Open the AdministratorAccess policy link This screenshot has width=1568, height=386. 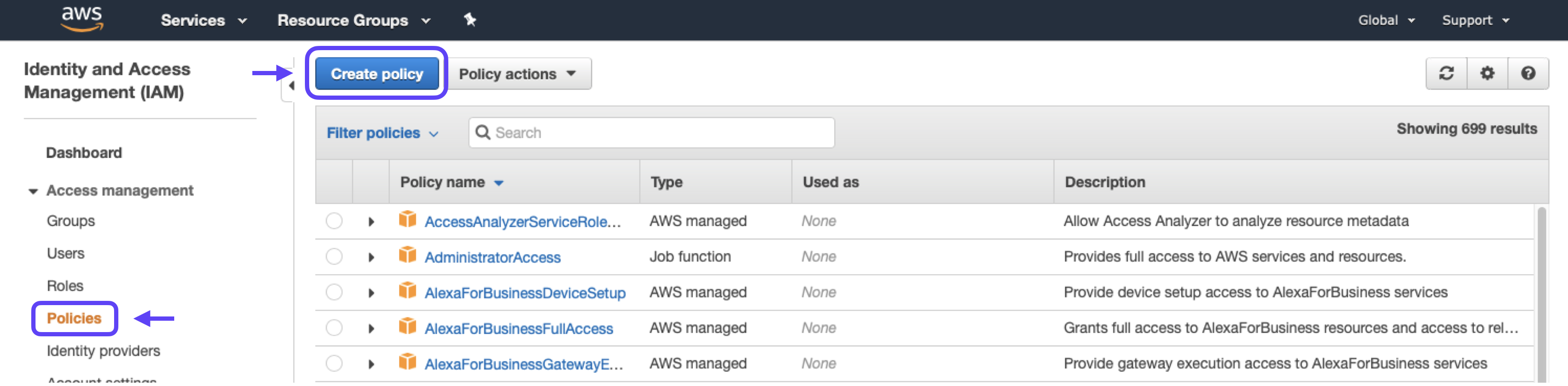(492, 258)
